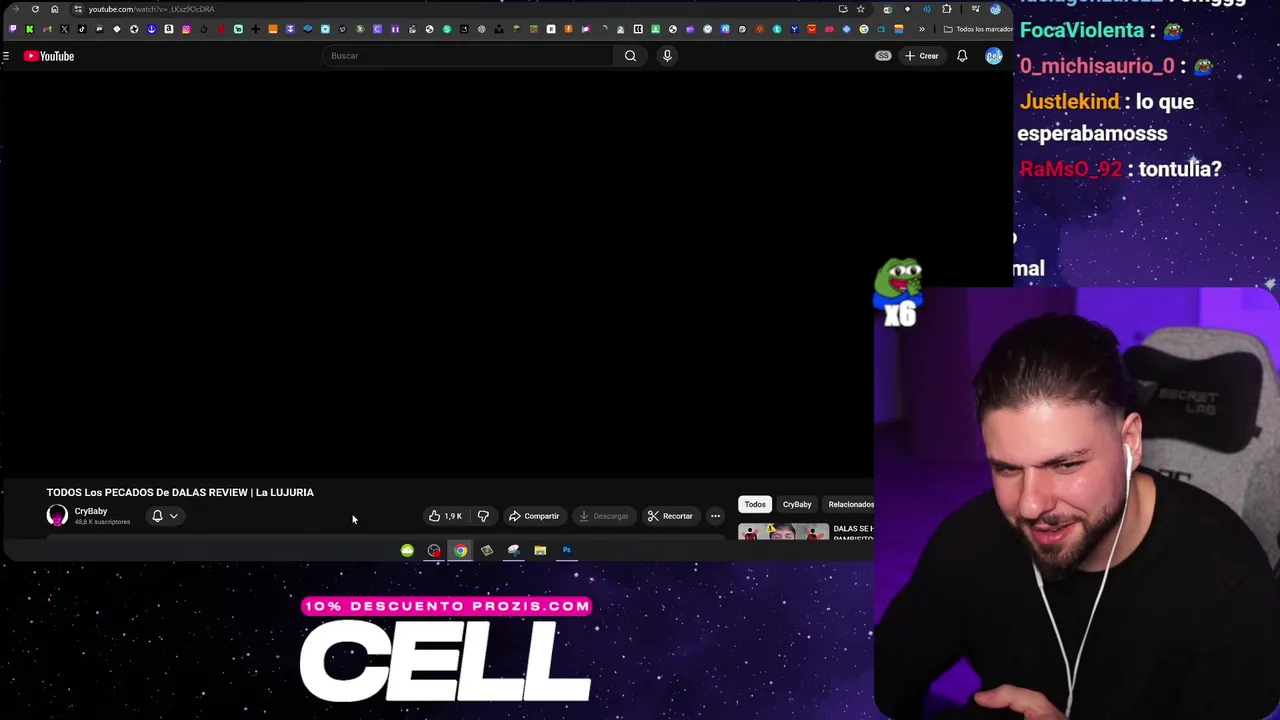This screenshot has height=720, width=1280.
Task: Click the browser home button
Action: pos(54,9)
